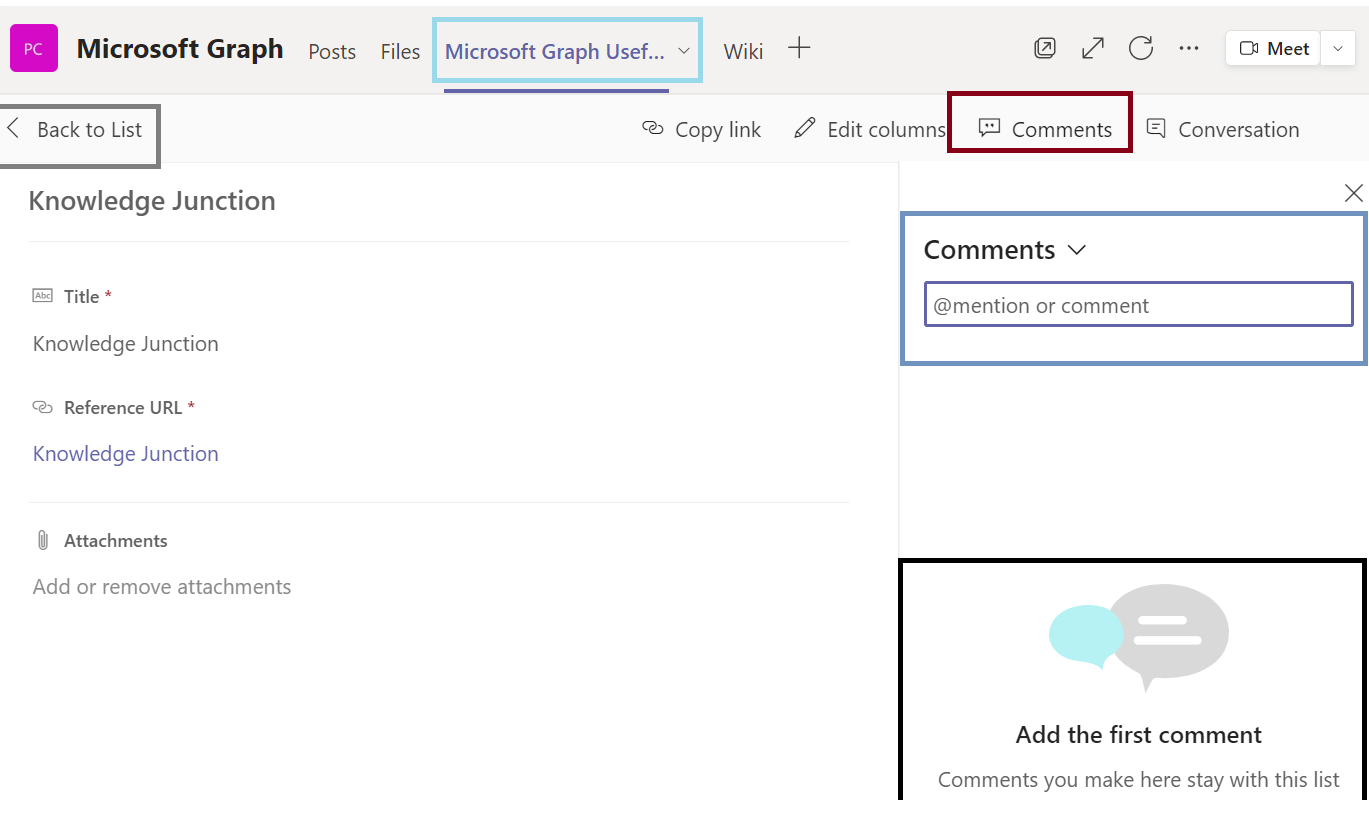Viewport: 1369px width, 825px height.
Task: Reload the tab with refresh icon
Action: [x=1141, y=48]
